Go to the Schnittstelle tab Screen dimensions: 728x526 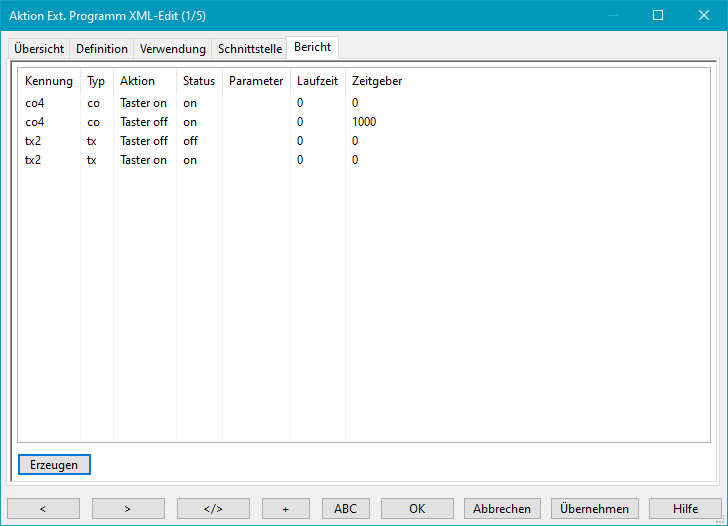tap(250, 48)
